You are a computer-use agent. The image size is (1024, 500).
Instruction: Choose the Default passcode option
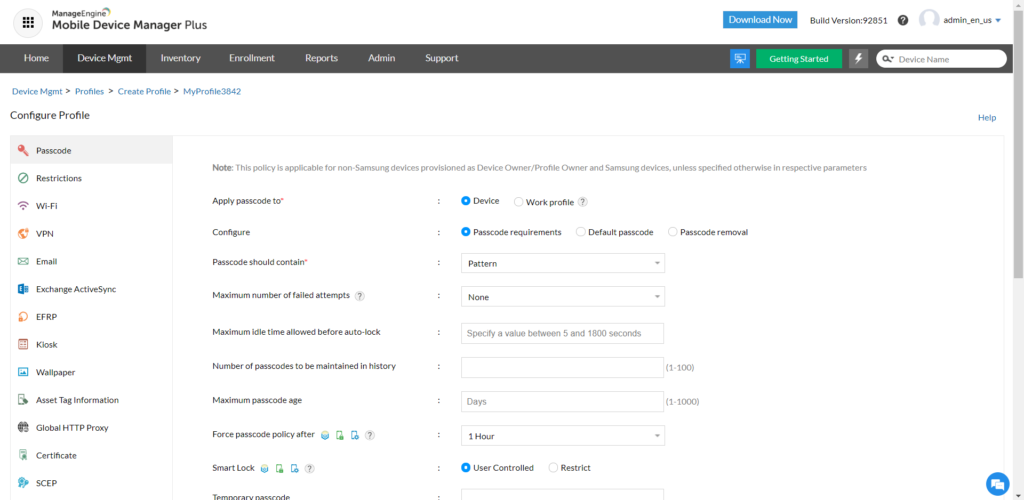[581, 232]
